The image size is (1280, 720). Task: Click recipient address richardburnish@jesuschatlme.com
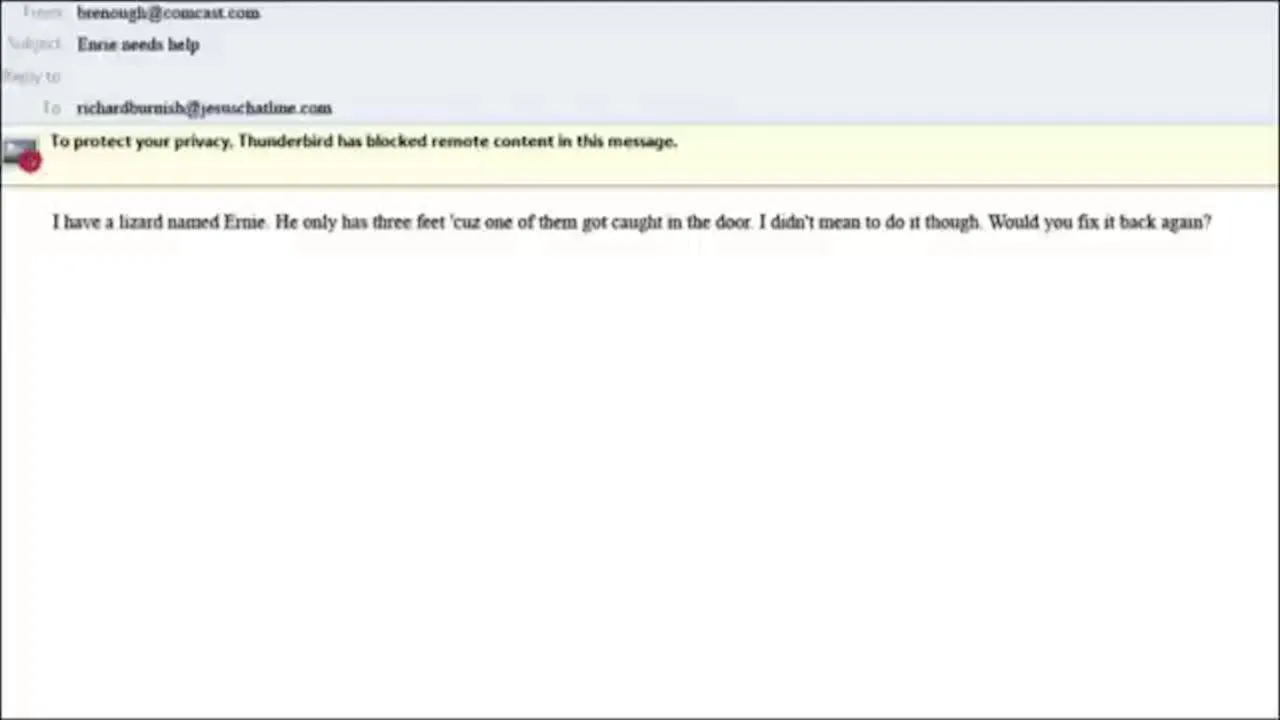(x=204, y=108)
